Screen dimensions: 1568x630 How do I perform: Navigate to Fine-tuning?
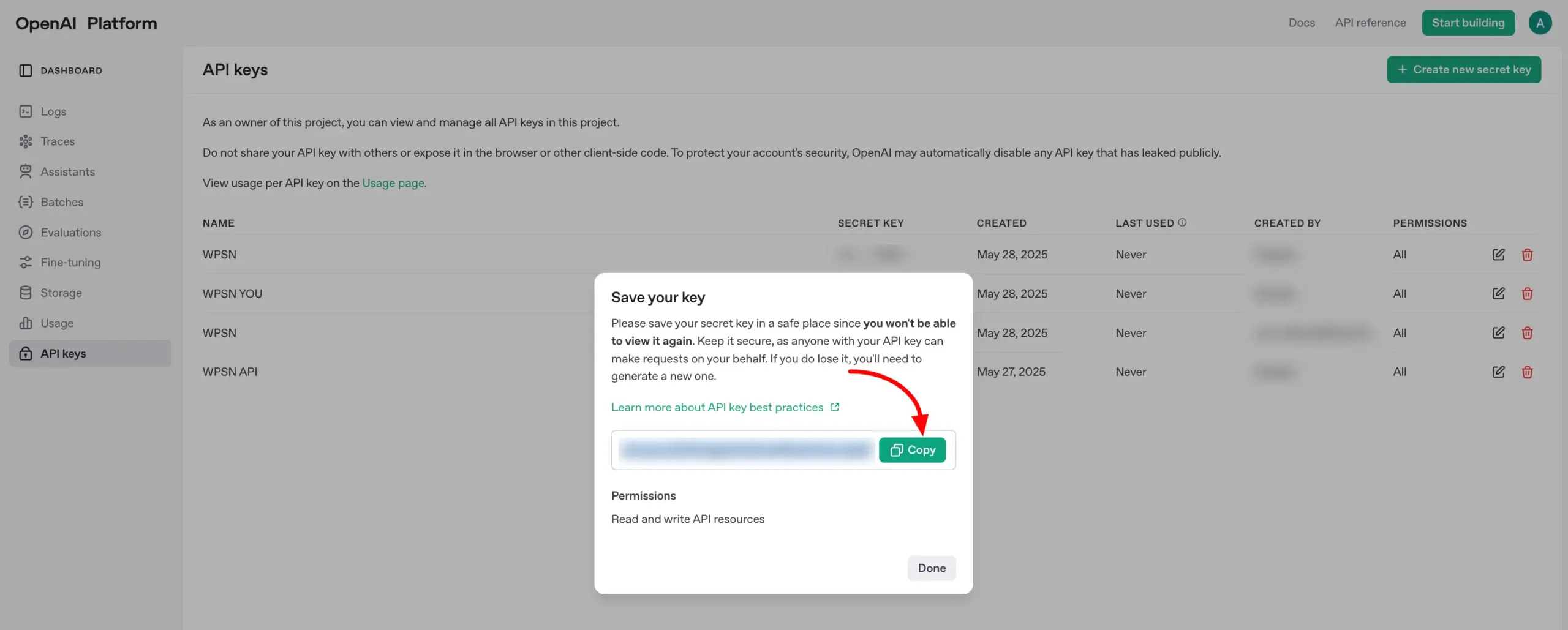click(x=70, y=263)
